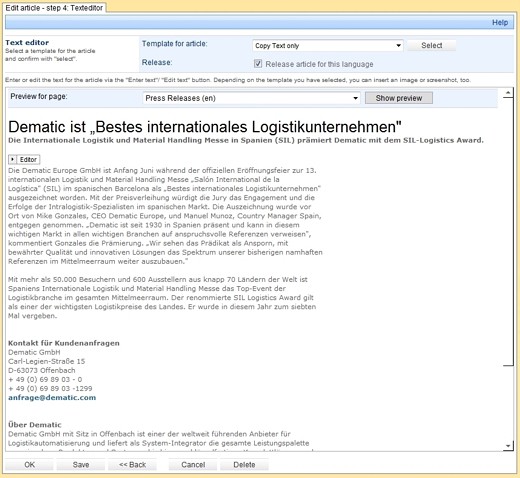Click the Show preview button
520x478 pixels.
pos(399,98)
